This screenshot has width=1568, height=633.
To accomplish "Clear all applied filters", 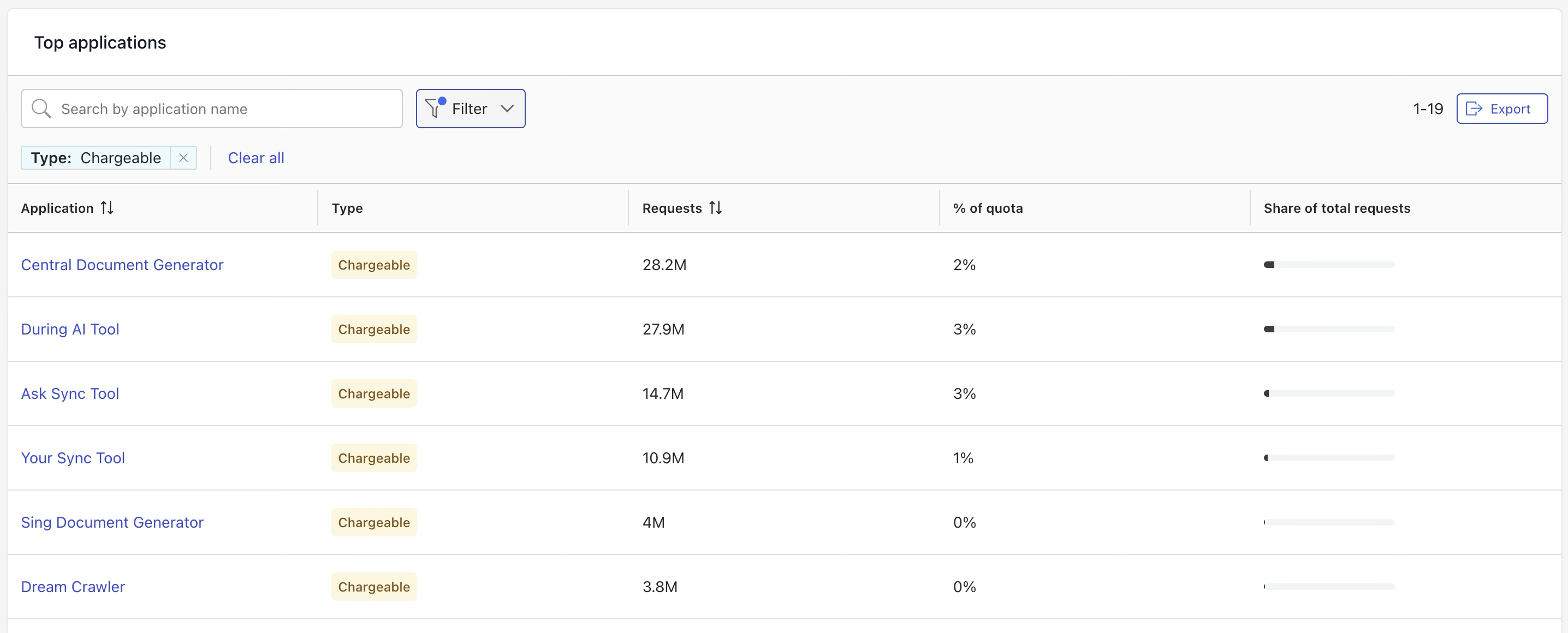I will [x=256, y=158].
